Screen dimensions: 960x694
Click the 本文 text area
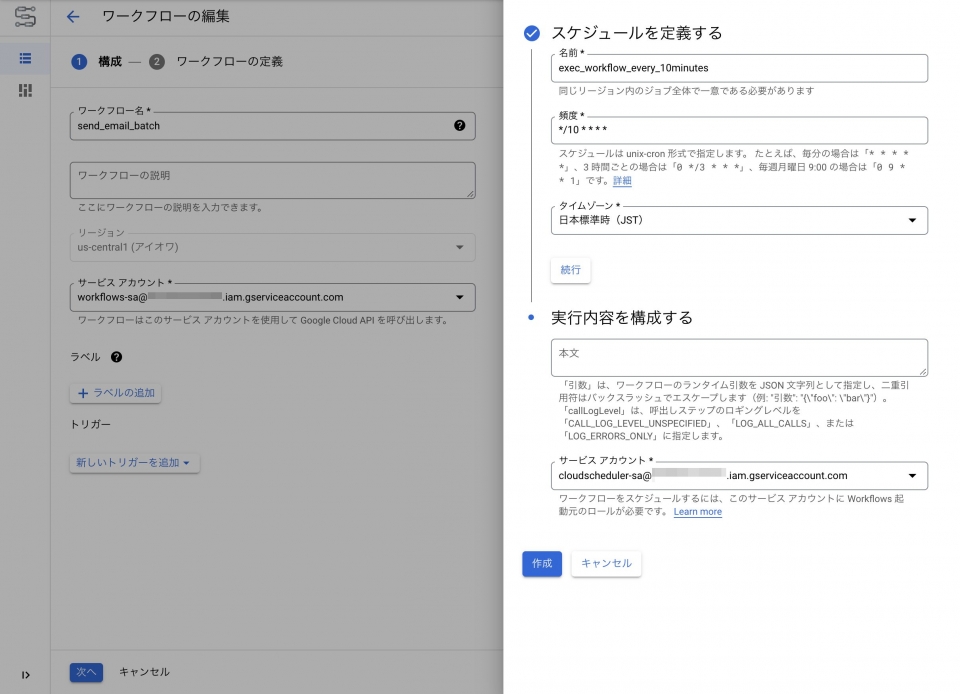click(739, 357)
